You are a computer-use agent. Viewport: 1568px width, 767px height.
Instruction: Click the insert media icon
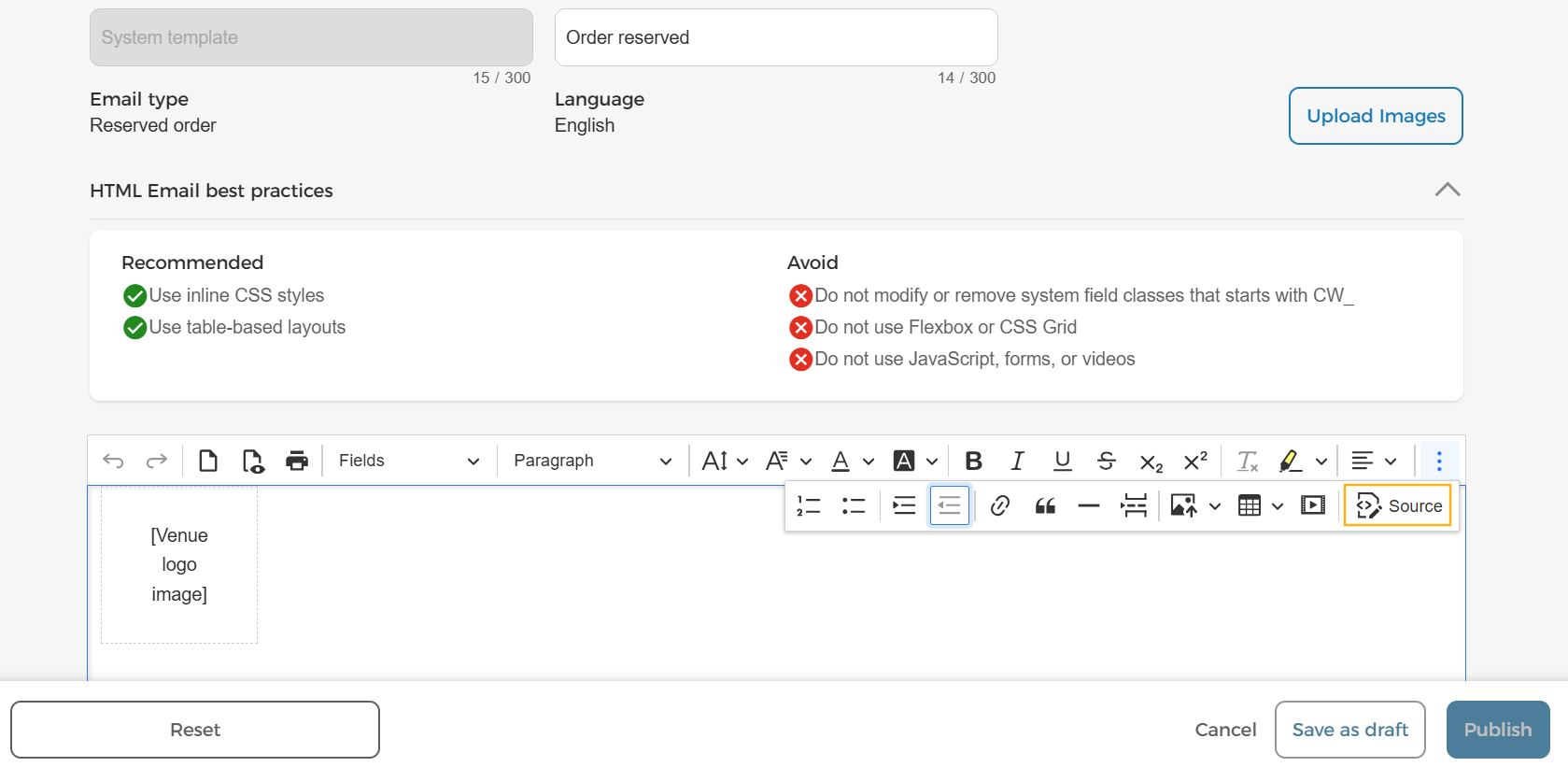coord(1313,505)
